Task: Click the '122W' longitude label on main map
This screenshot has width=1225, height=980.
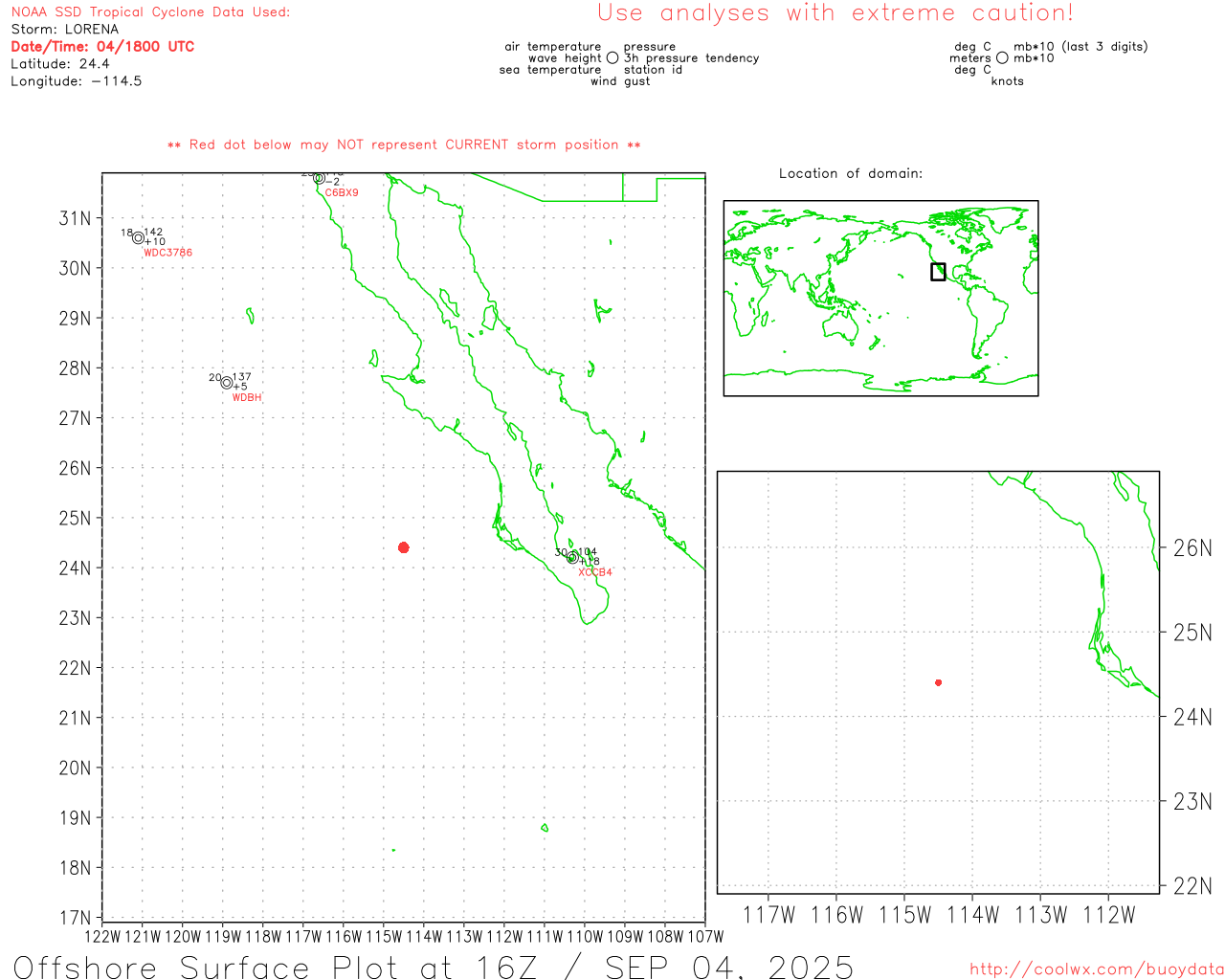Action: [102, 937]
